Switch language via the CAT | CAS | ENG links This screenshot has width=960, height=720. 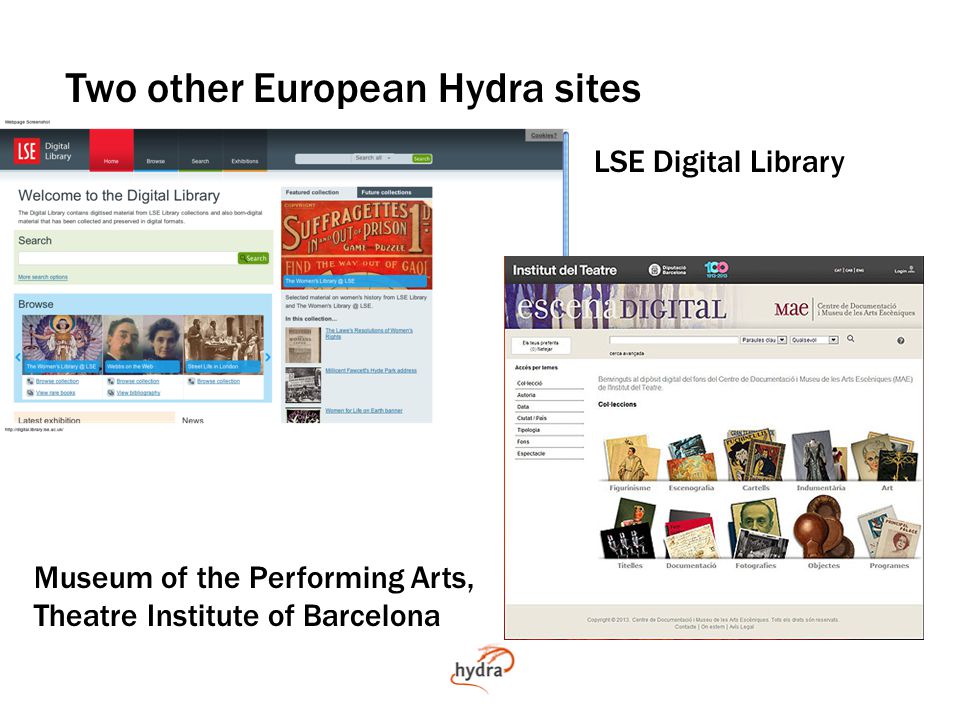(849, 270)
